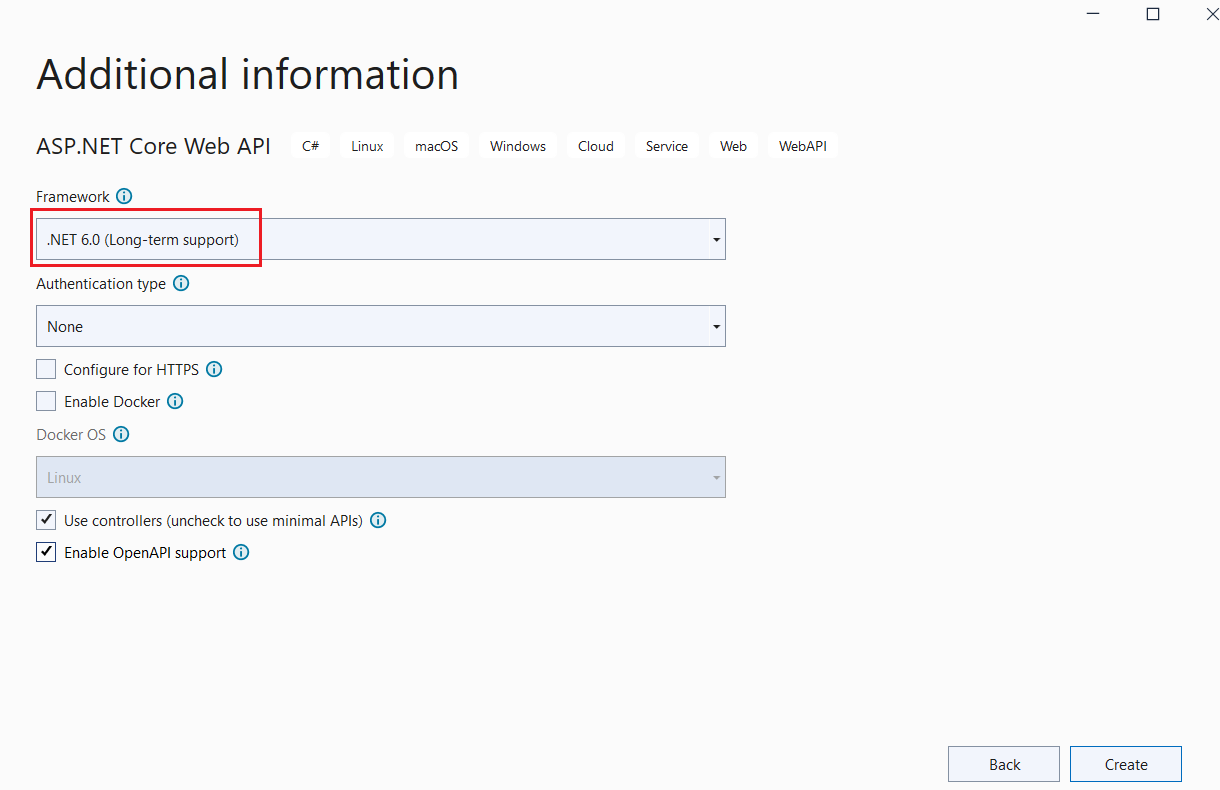The width and height of the screenshot is (1220, 790).
Task: Select the C# project tag
Action: coord(310,145)
